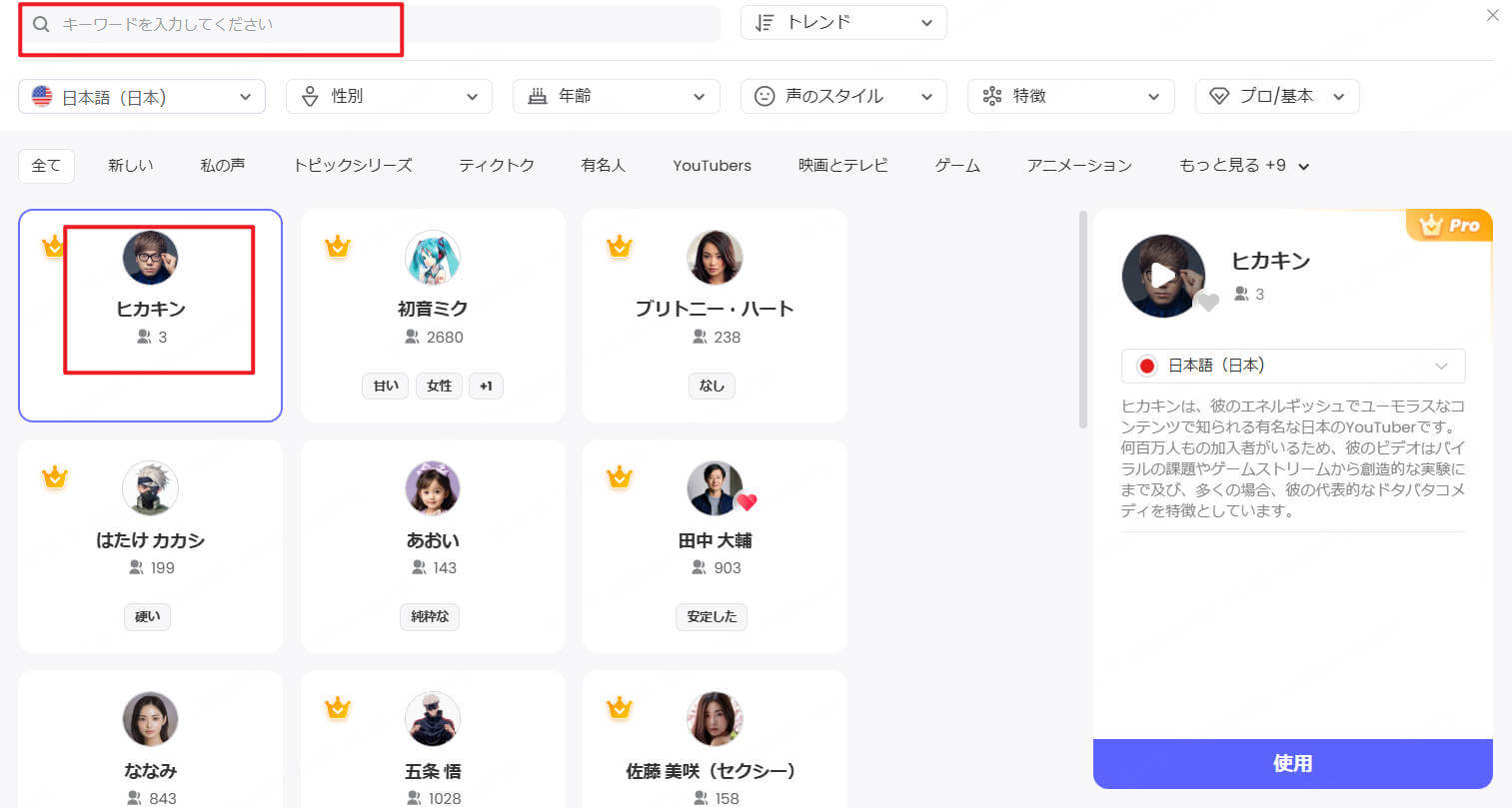Viewport: 1512px width, 808px height.
Task: Open the 日本語 (日本) language filter dropdown
Action: tap(142, 97)
